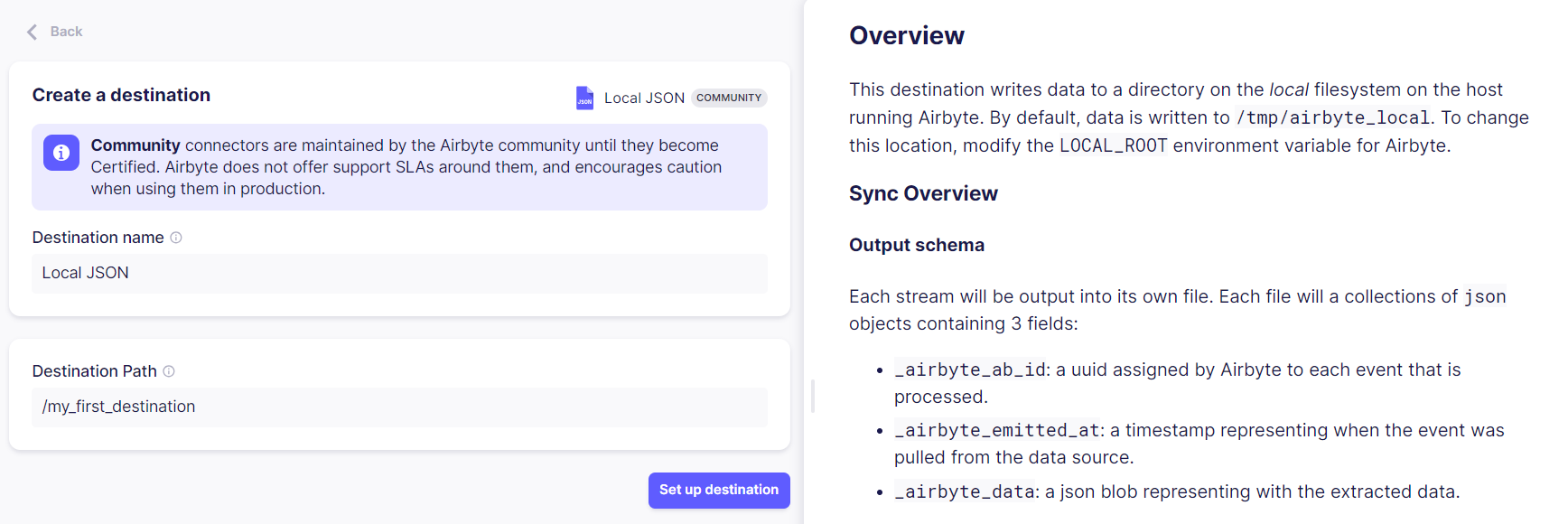1568x524 pixels.
Task: Click the LOCAL_ROOT code text
Action: coord(1114,145)
